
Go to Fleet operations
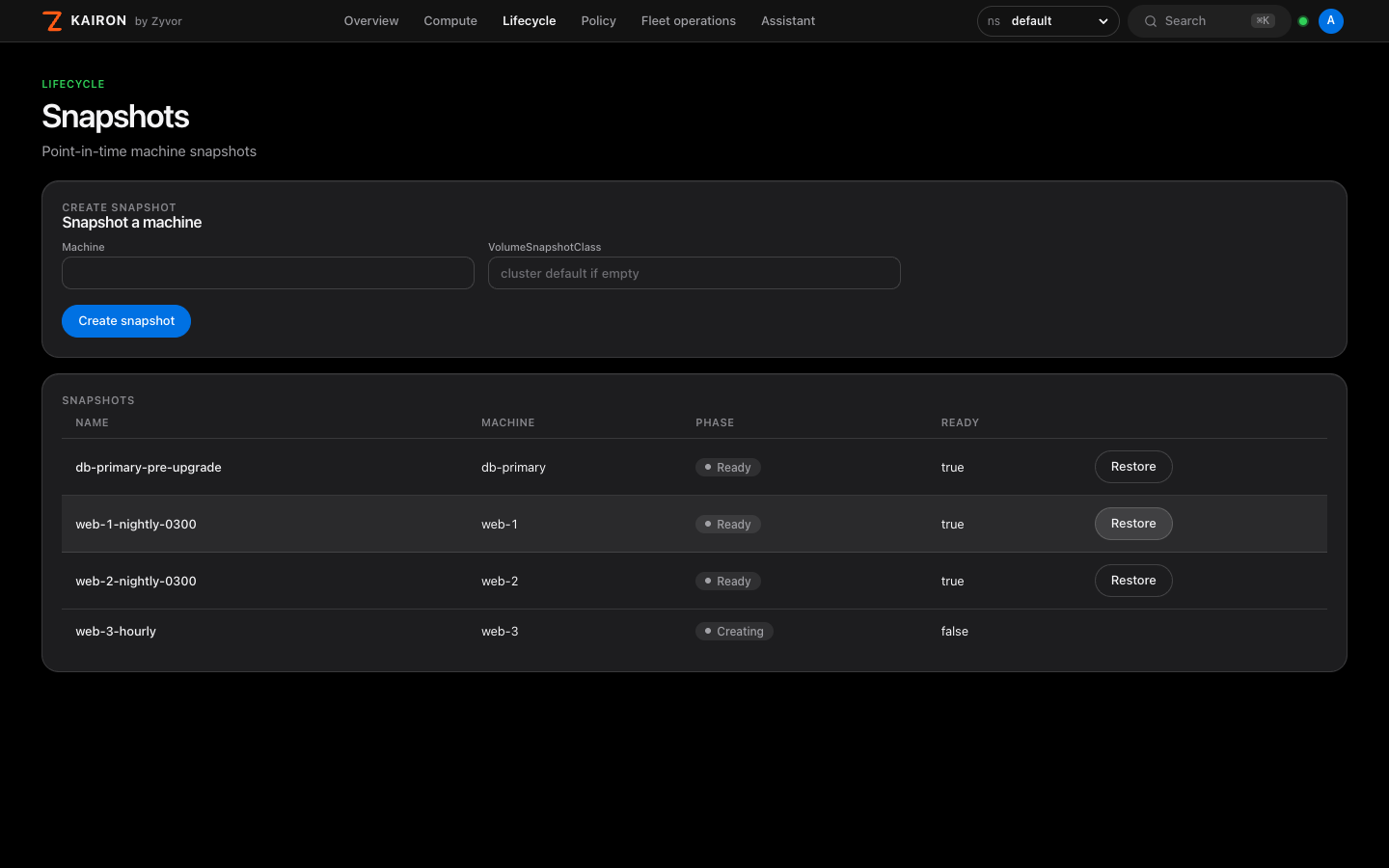pos(689,21)
